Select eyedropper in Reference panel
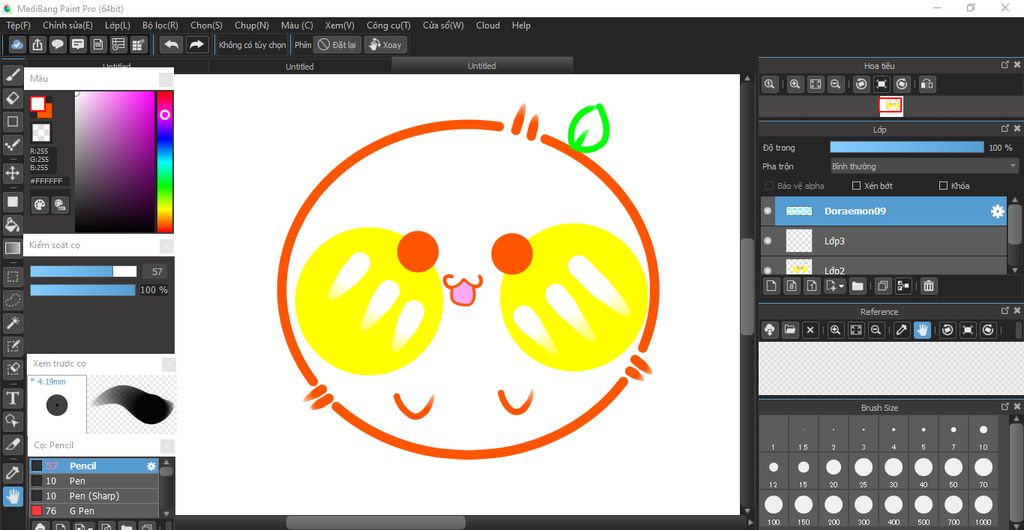Viewport: 1024px width, 530px height. 902,330
